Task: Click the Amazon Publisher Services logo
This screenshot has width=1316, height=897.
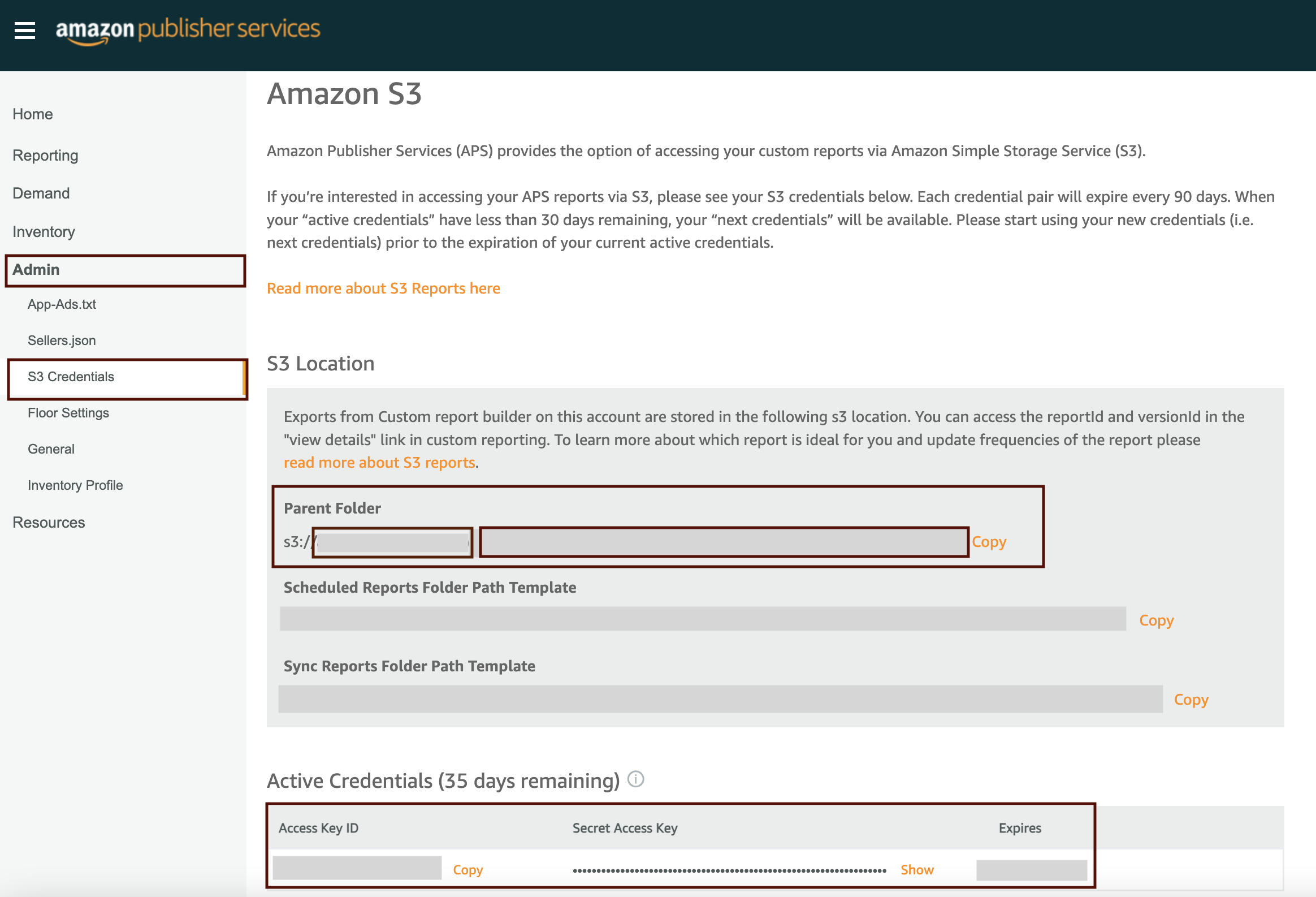Action: [187, 31]
